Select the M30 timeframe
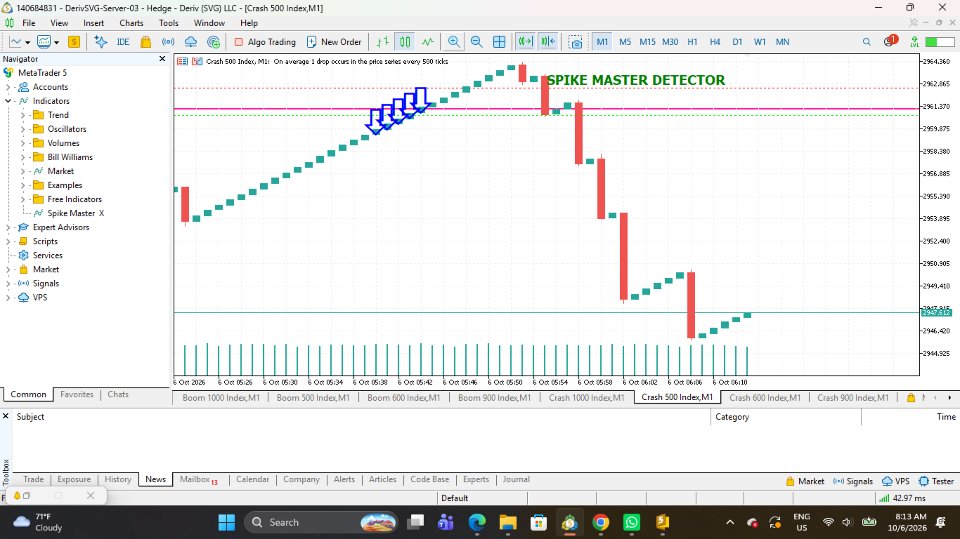960x539 pixels. pos(670,42)
